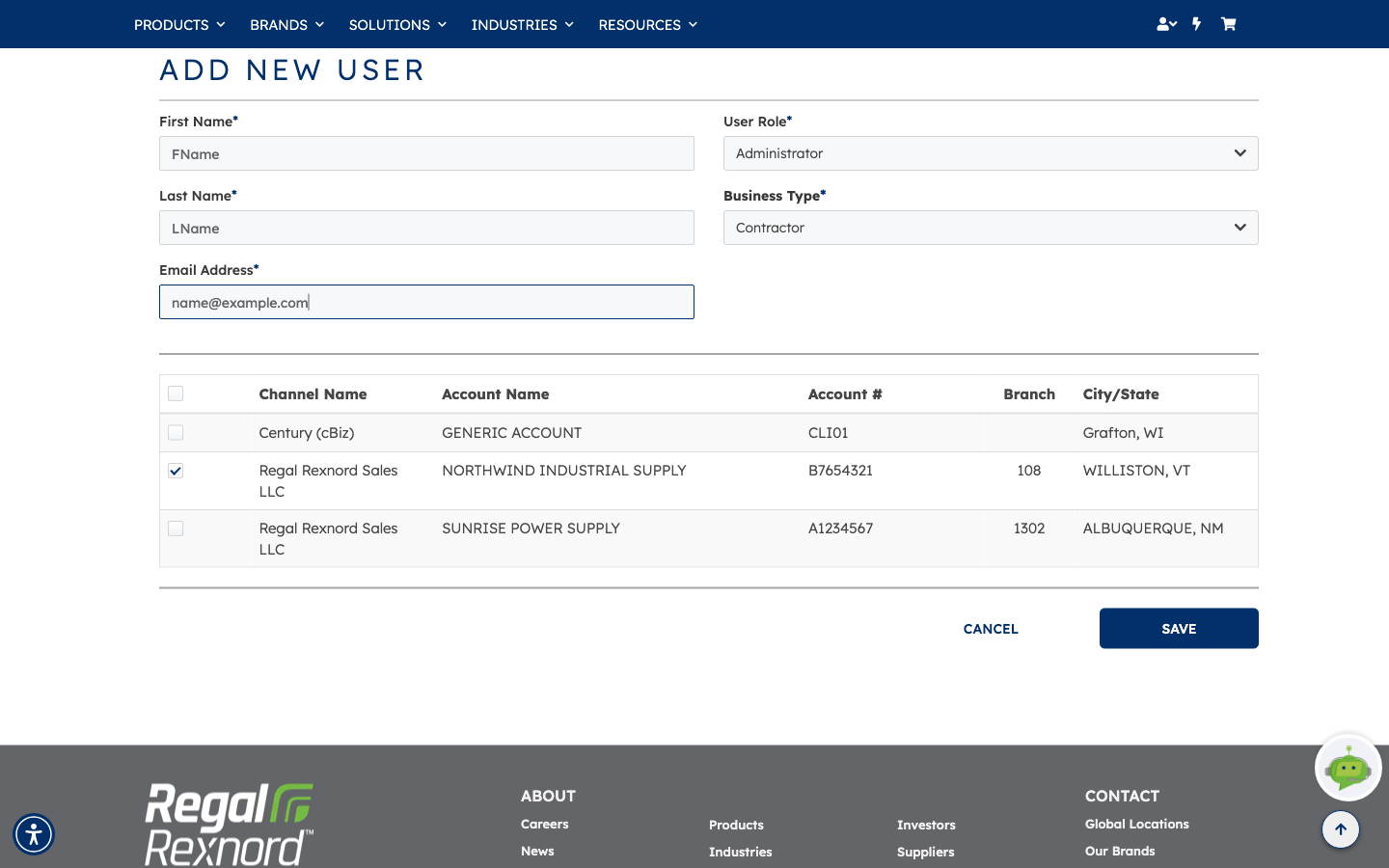This screenshot has height=868, width=1389.
Task: Open the footer Products link
Action: 736,825
